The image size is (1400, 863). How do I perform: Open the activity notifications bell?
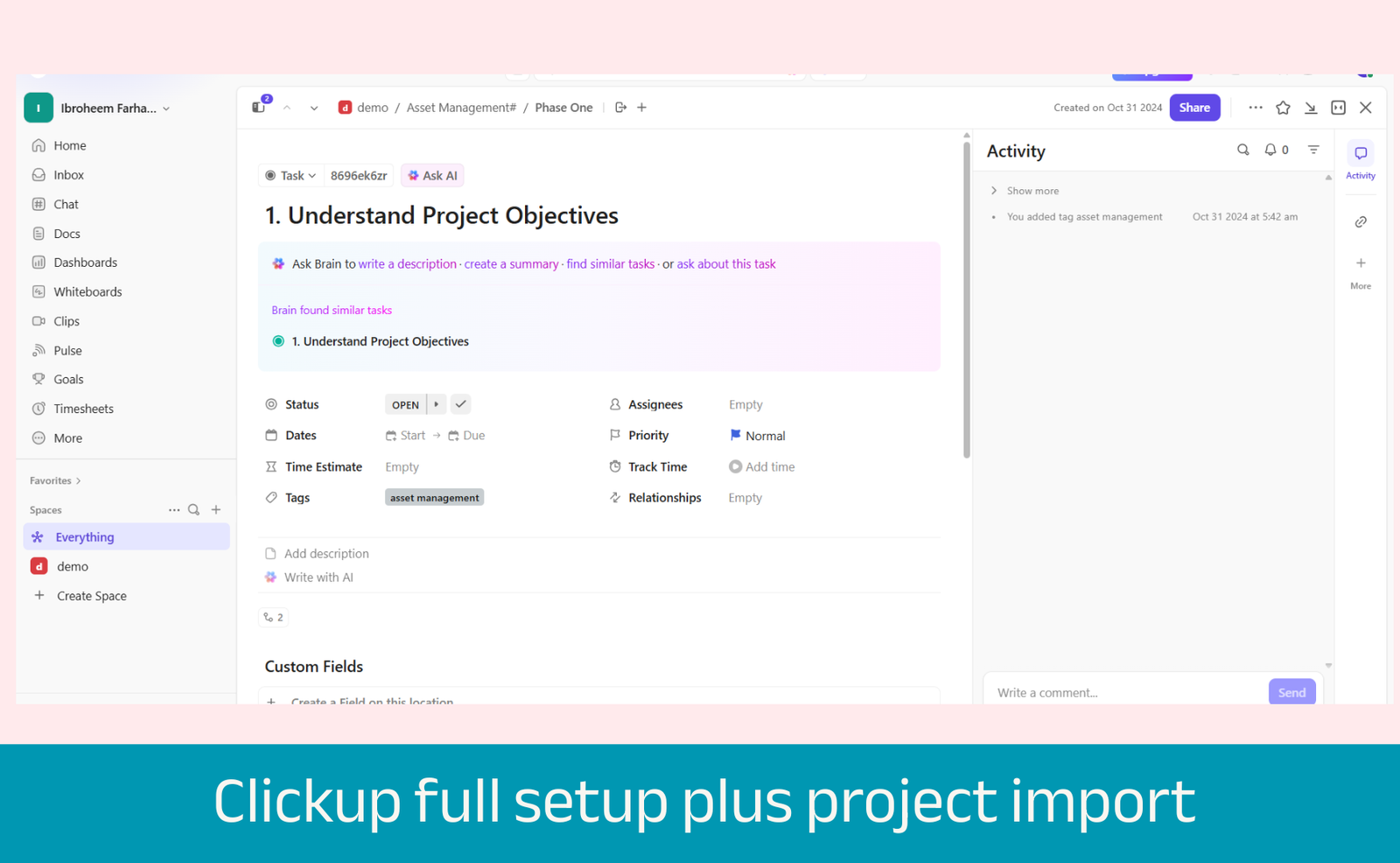click(x=1270, y=150)
